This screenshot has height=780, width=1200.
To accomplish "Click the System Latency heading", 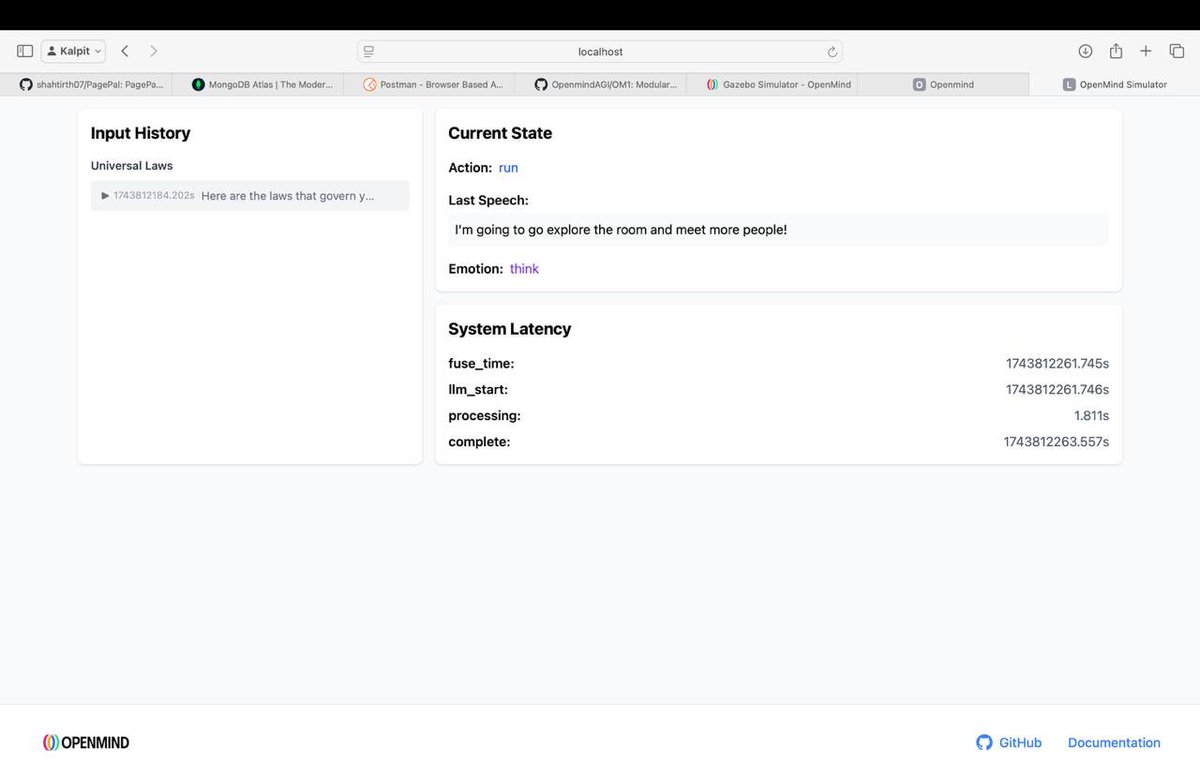I will [510, 329].
